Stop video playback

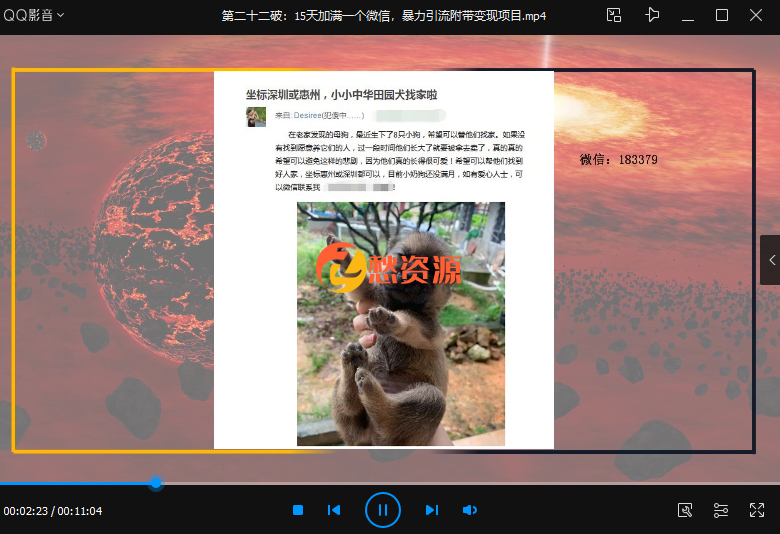coord(298,510)
